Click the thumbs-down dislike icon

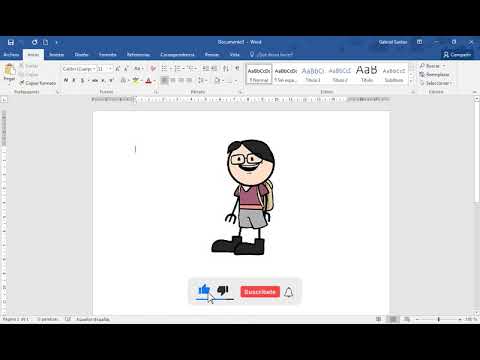[x=223, y=291]
